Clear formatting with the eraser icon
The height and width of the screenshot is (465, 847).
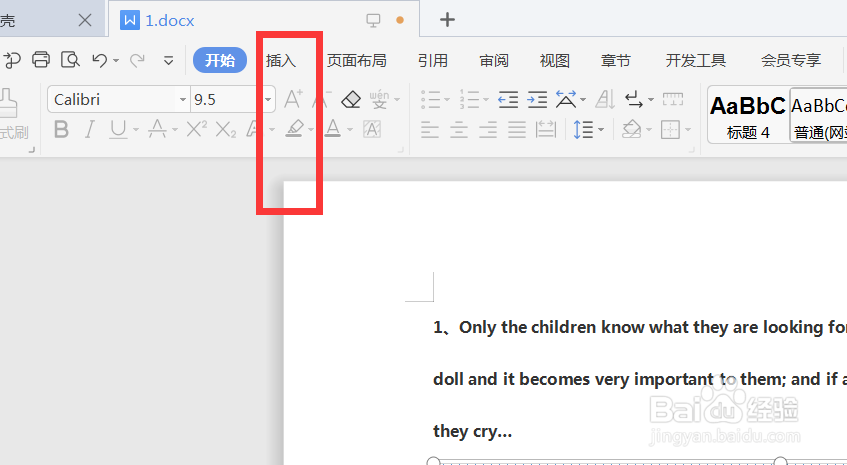(x=351, y=99)
